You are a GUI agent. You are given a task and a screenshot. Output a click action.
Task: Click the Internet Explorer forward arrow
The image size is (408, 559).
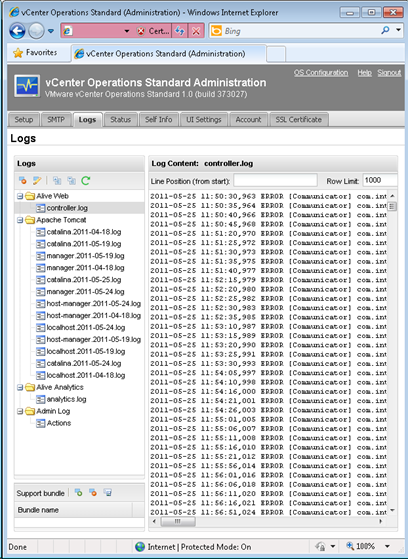[36, 31]
